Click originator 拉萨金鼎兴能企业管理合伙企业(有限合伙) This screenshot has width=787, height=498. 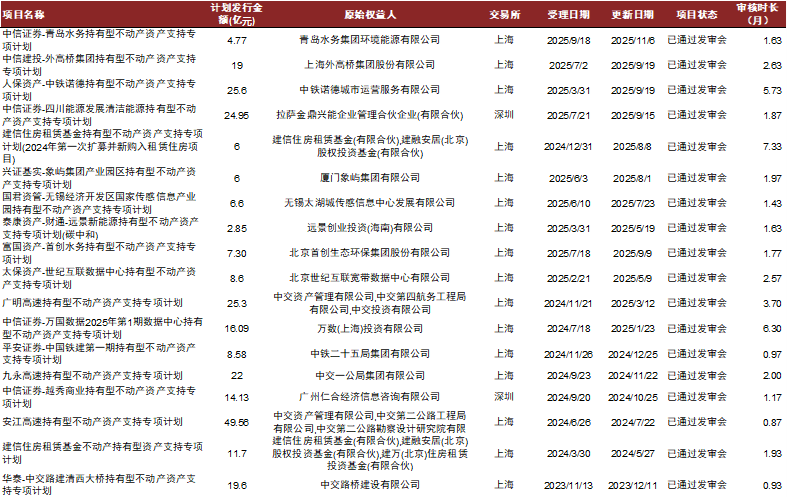pos(370,115)
